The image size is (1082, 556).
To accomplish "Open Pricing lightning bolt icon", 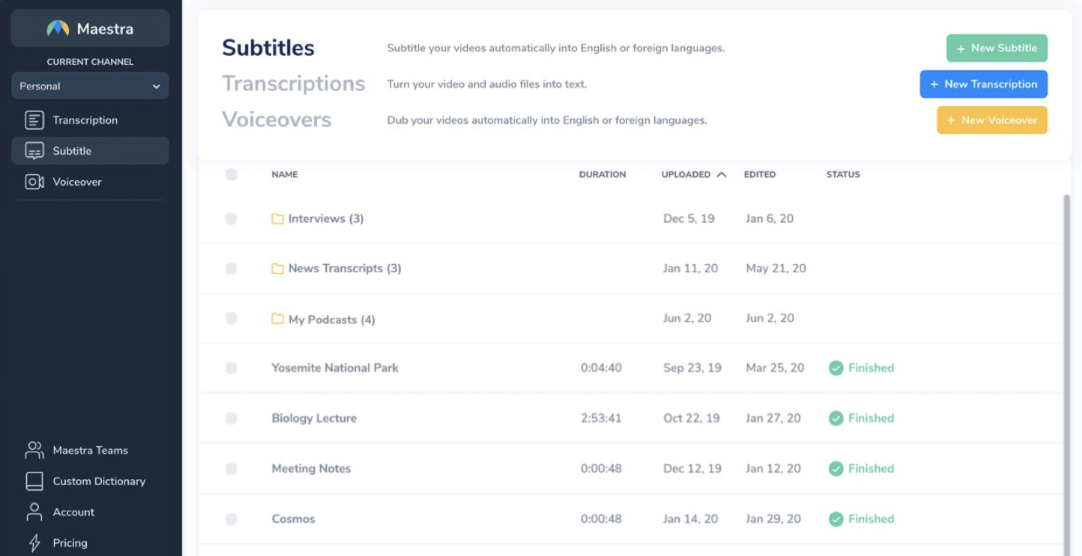I will point(35,543).
